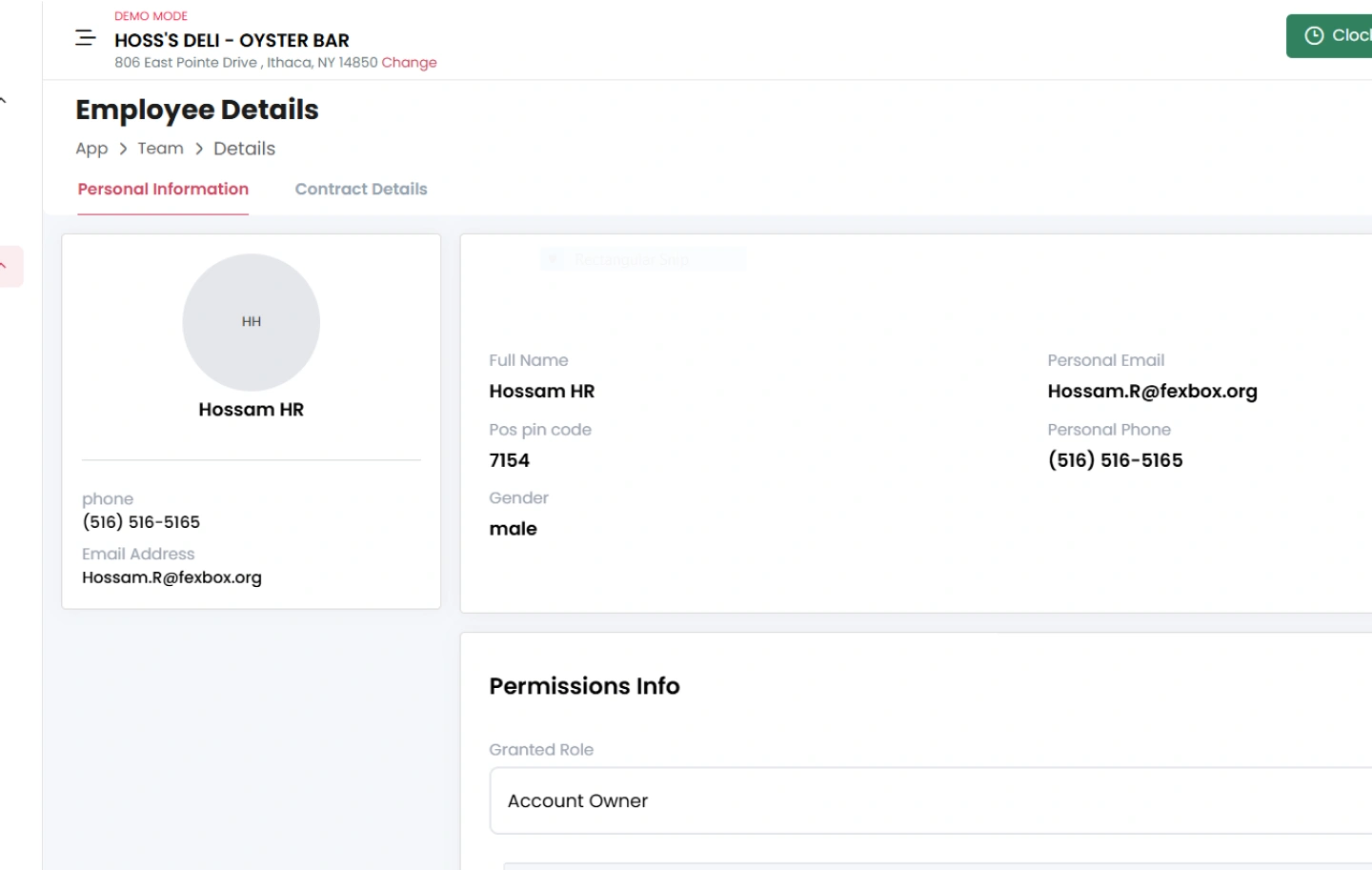Click the Change location link
The image size is (1372, 870).
coord(409,63)
